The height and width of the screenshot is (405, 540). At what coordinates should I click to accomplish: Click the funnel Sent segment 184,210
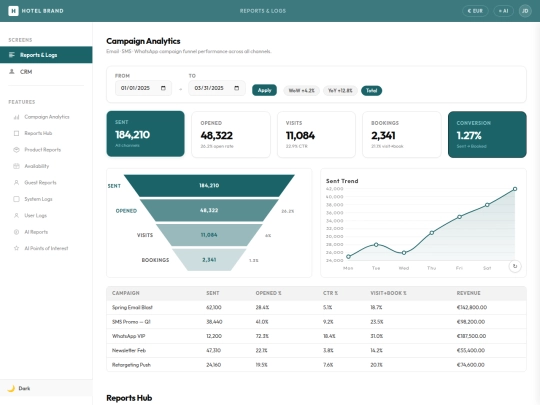209,186
